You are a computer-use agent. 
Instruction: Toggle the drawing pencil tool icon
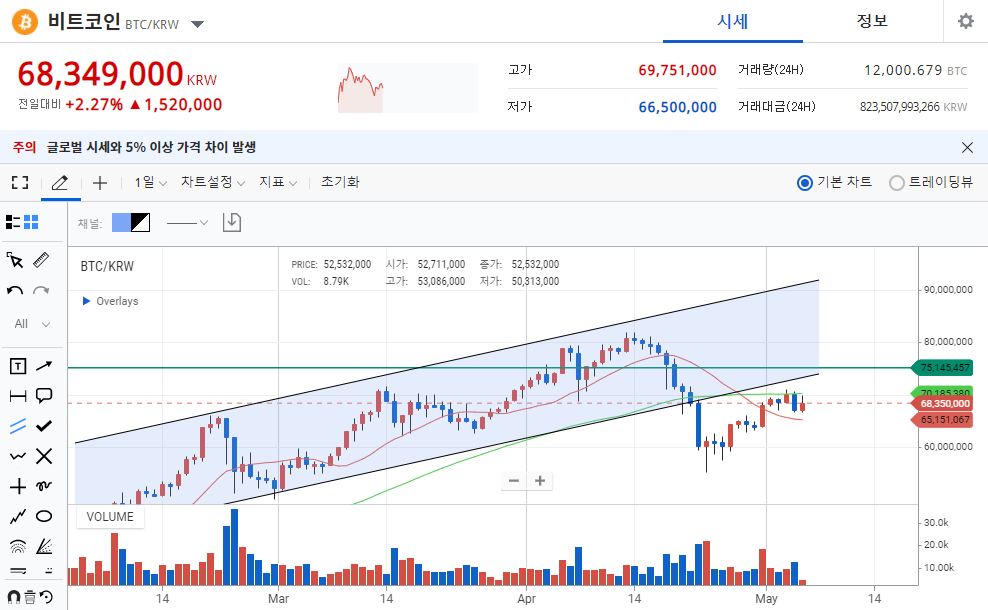(x=60, y=183)
